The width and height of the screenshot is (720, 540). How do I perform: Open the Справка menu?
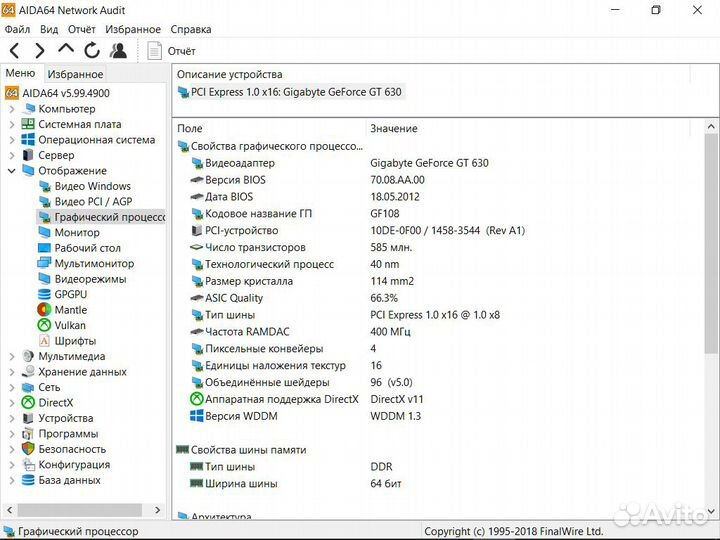191,29
